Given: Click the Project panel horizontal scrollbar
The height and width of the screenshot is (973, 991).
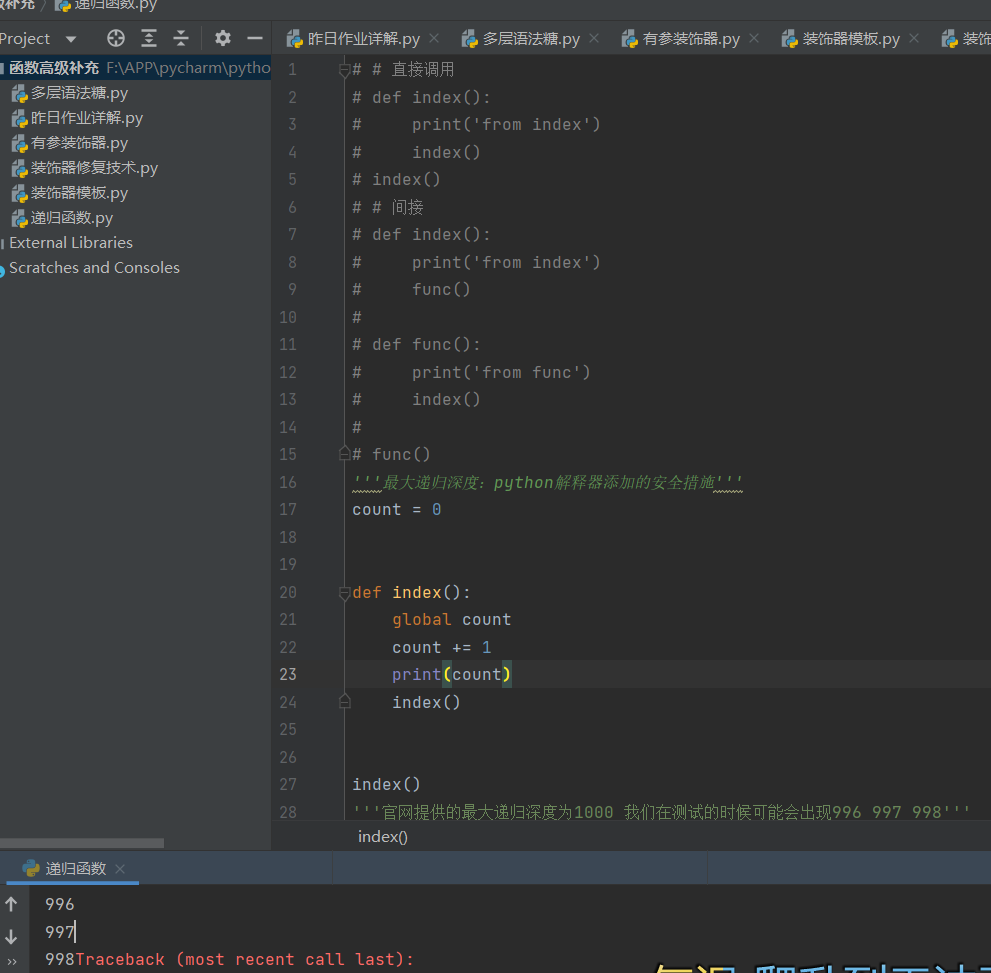Looking at the screenshot, I should click(x=82, y=843).
